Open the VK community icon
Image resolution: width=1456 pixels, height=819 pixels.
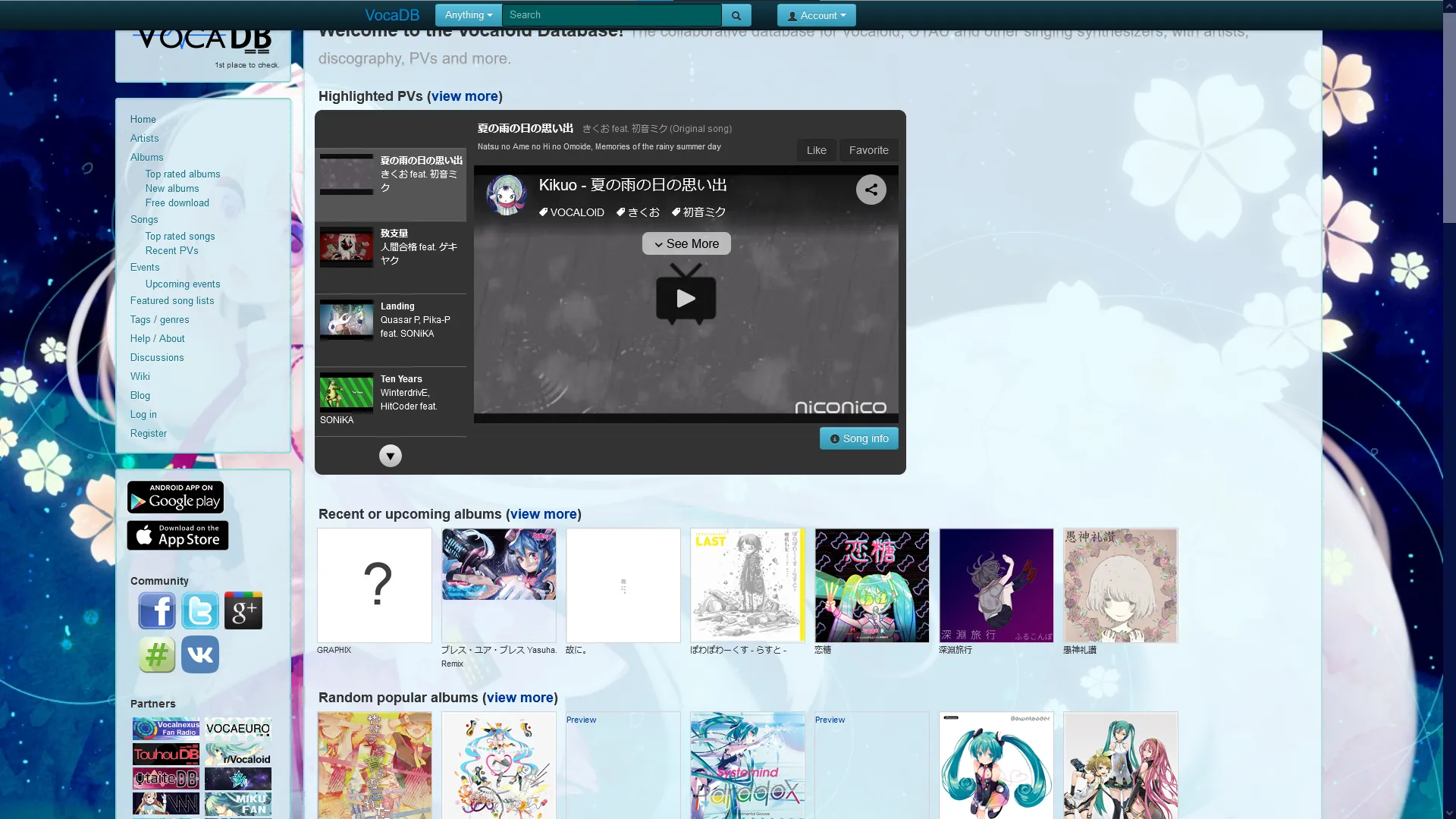200,654
